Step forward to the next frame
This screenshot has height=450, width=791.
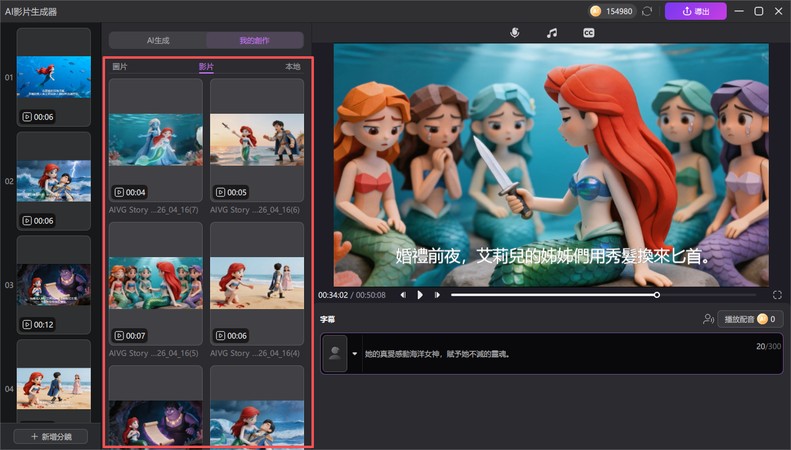tap(437, 295)
